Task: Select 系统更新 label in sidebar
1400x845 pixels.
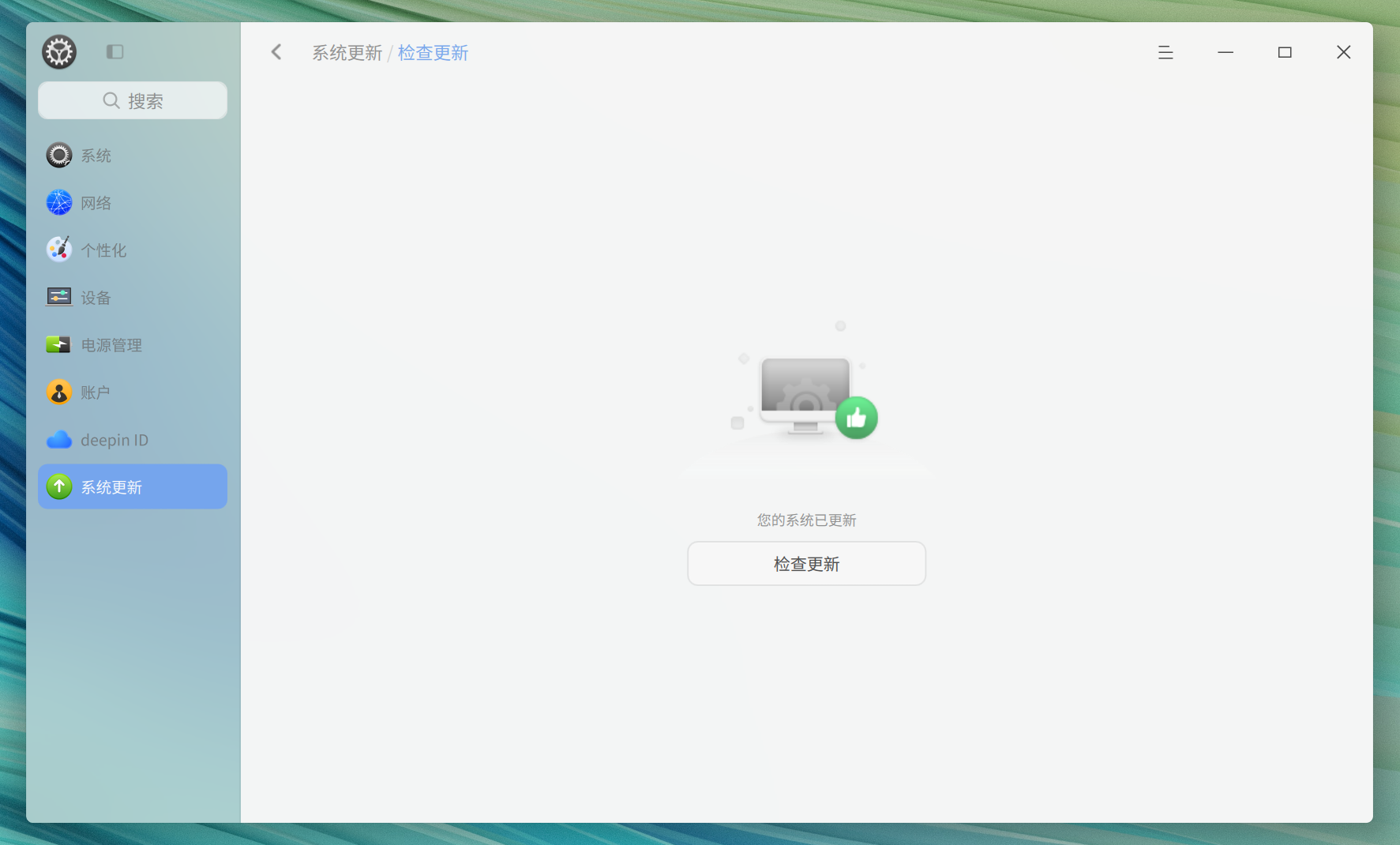Action: (111, 488)
